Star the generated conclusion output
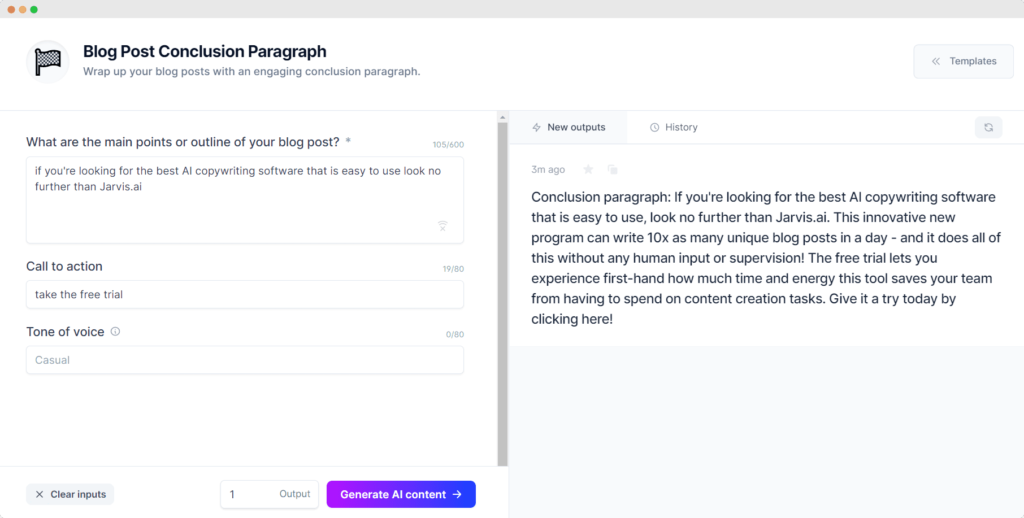This screenshot has width=1024, height=518. 588,169
